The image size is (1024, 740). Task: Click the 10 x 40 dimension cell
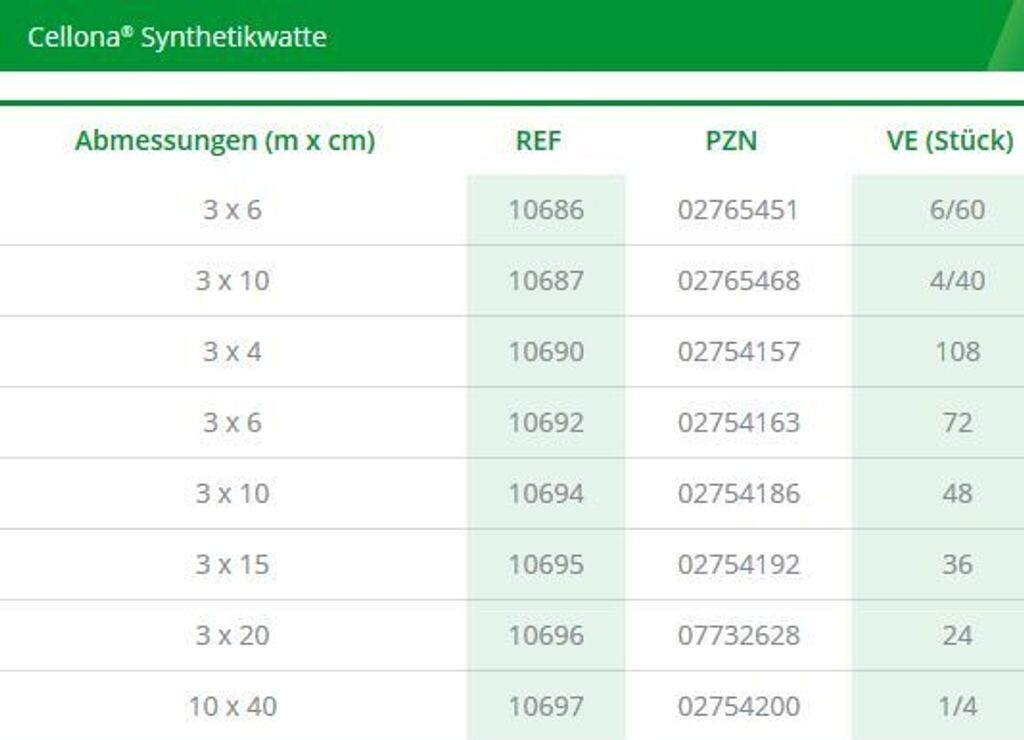(232, 707)
